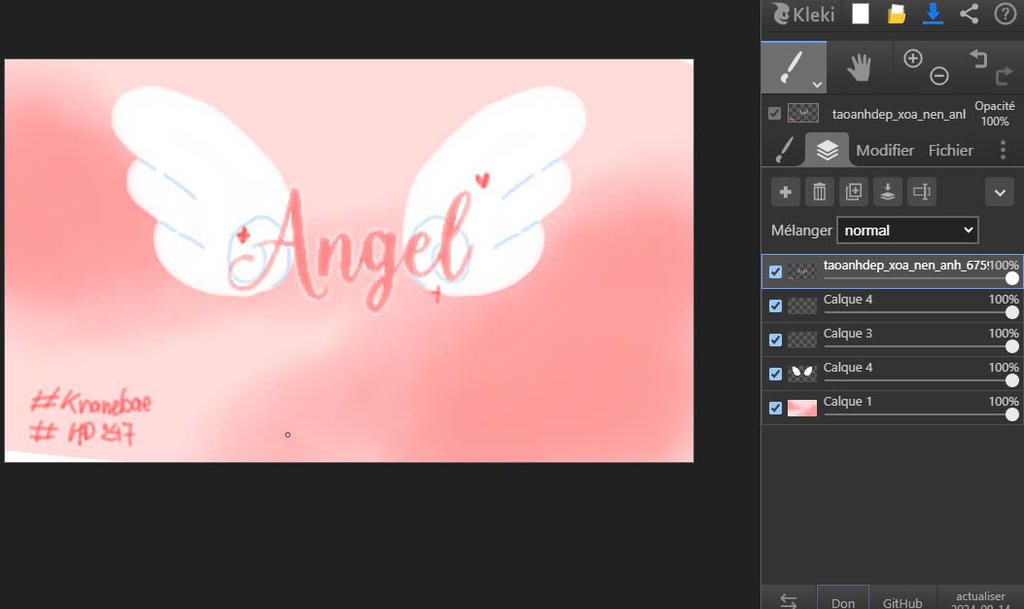This screenshot has width=1024, height=609.
Task: Delete layer using trash icon
Action: [819, 192]
